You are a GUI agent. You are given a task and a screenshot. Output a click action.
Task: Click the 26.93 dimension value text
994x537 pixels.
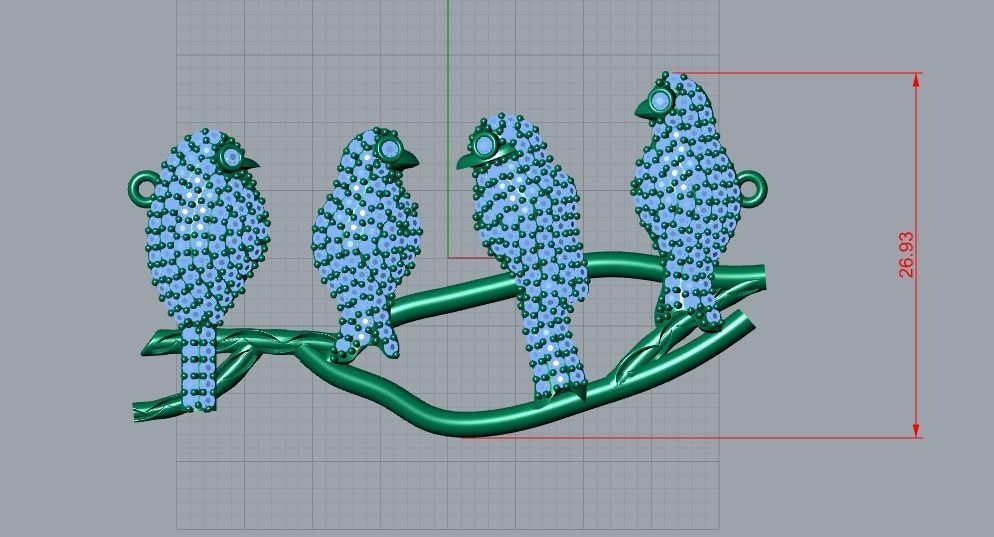pyautogui.click(x=907, y=255)
